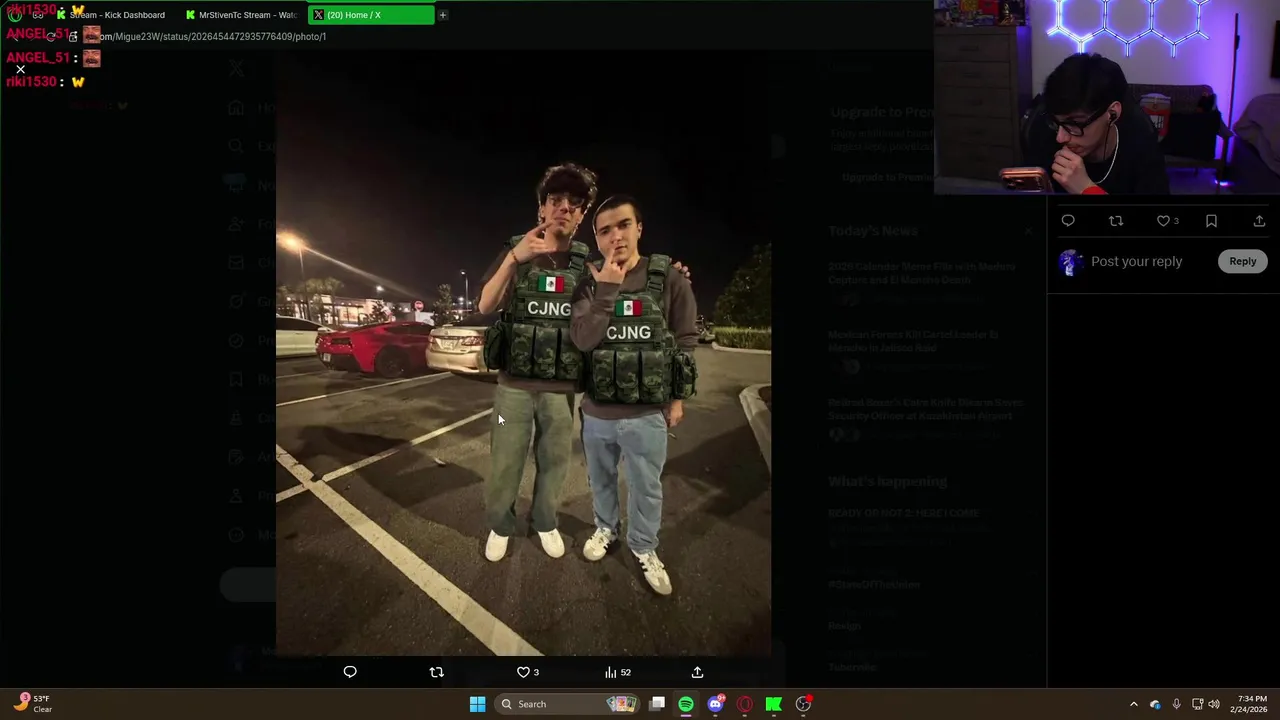Repost using the icon below the photo
The image size is (1280, 720).
[x=437, y=672]
